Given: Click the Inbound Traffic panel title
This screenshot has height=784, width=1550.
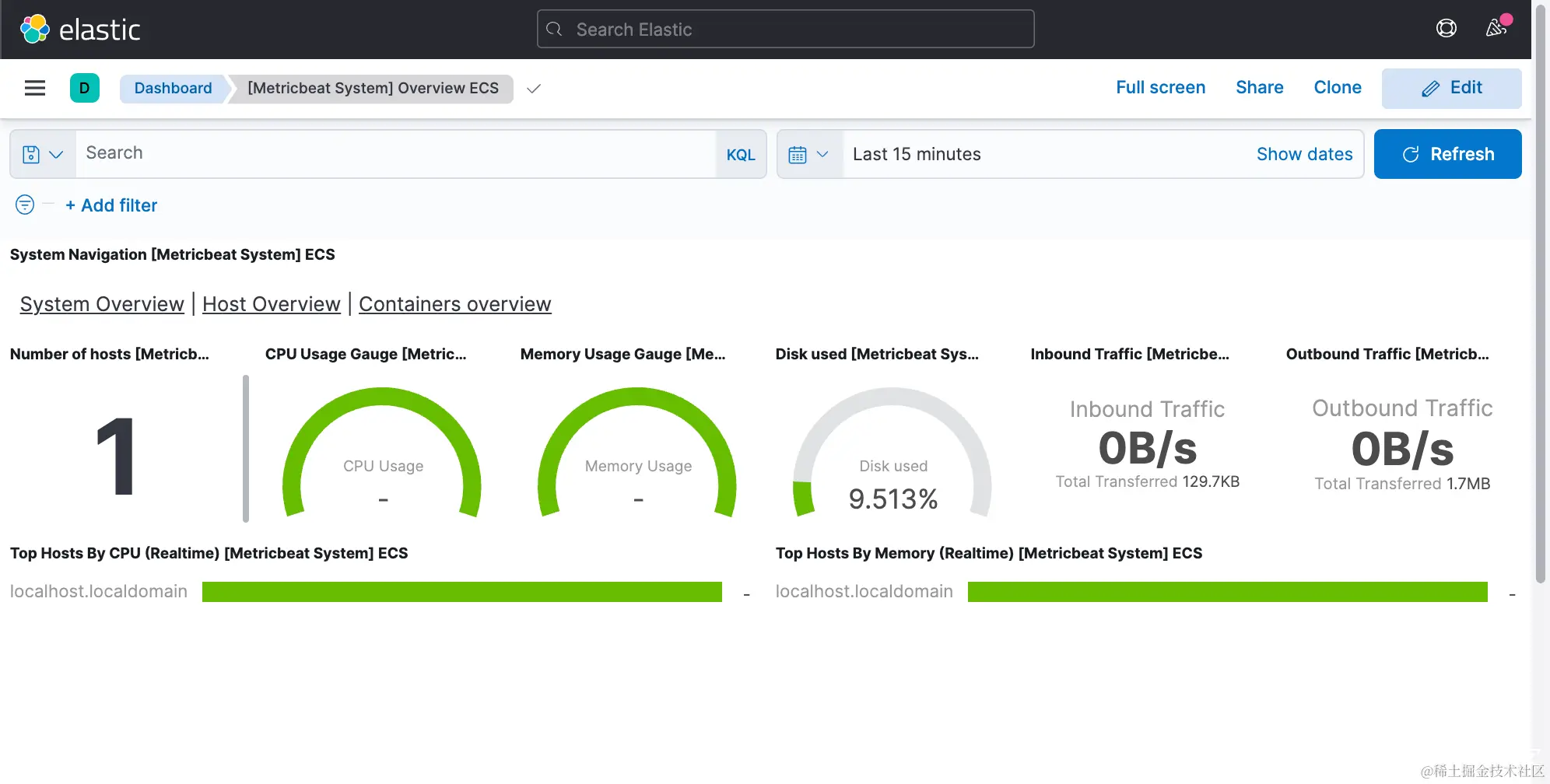Looking at the screenshot, I should (1130, 354).
